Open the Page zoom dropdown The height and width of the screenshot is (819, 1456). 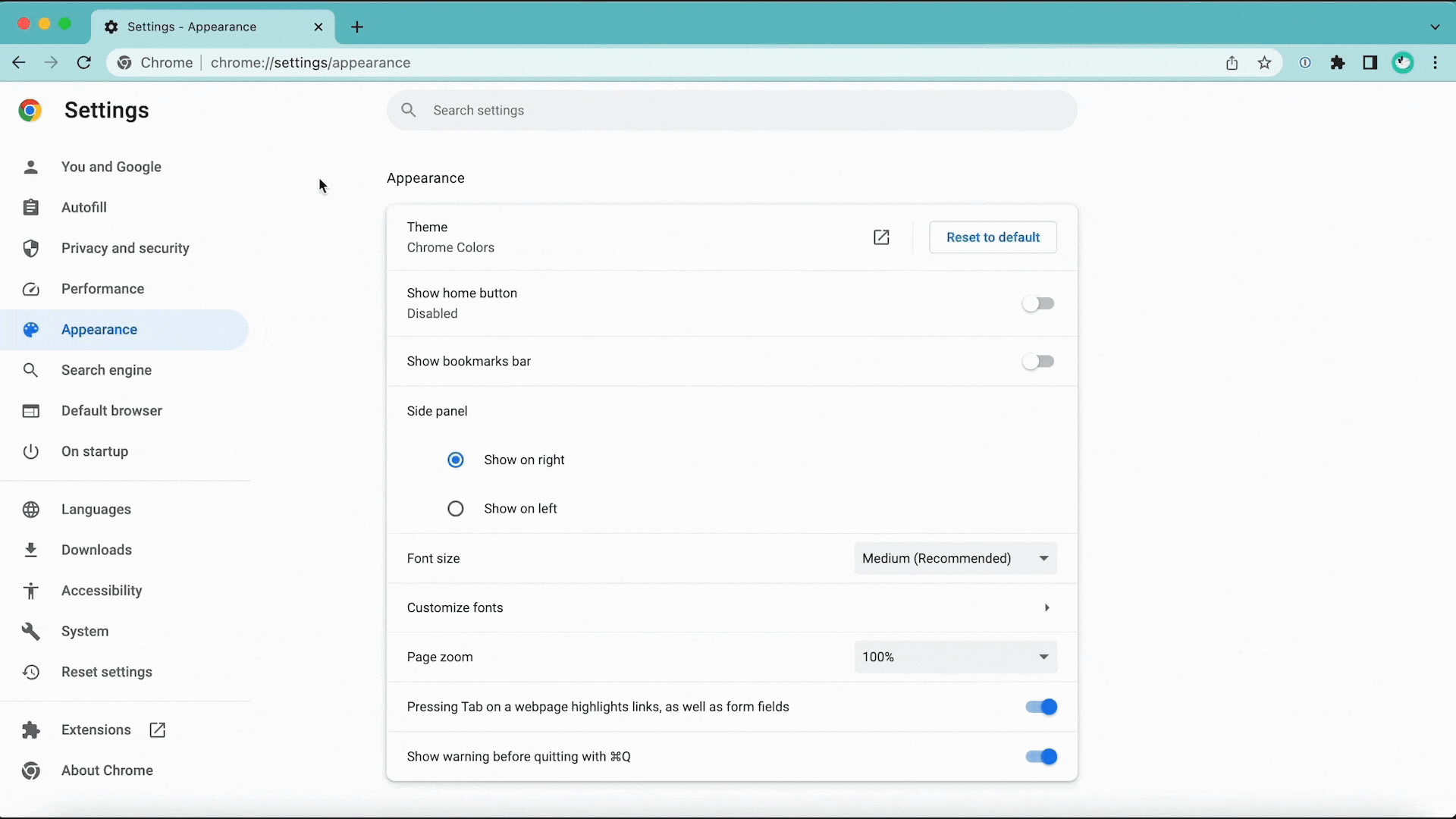[x=955, y=657]
